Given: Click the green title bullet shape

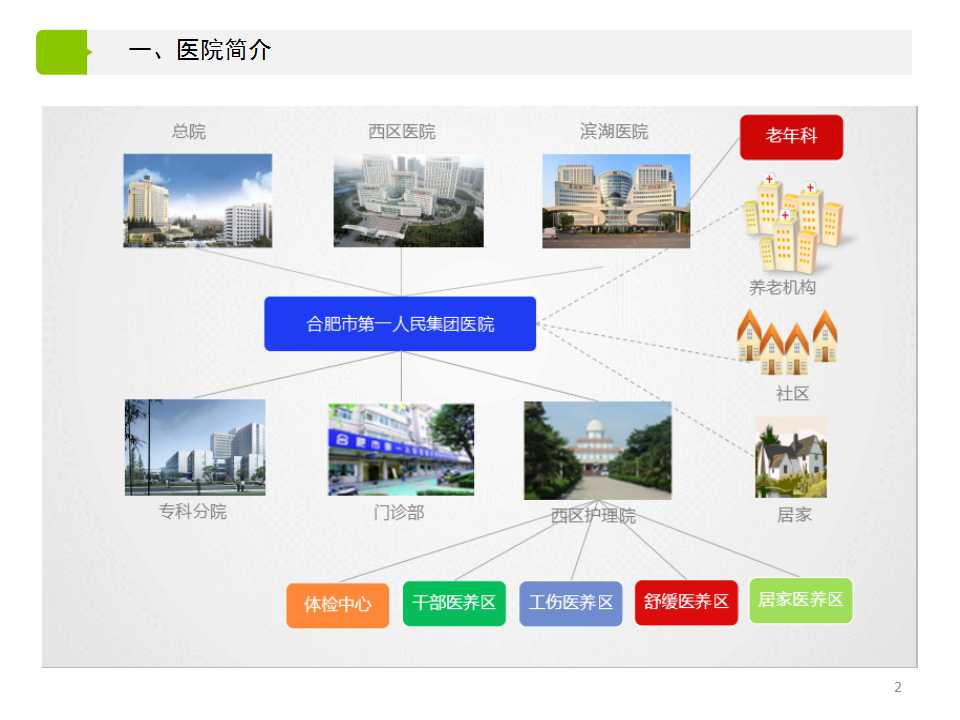Looking at the screenshot, I should [x=63, y=52].
